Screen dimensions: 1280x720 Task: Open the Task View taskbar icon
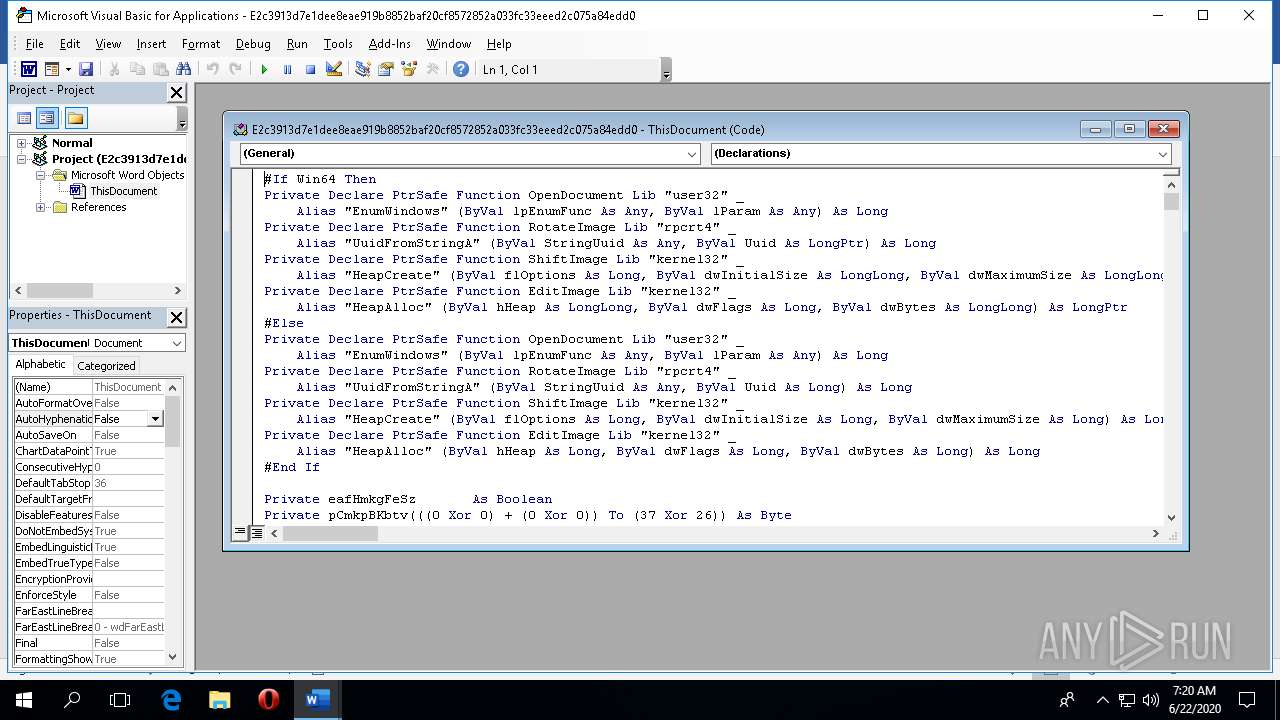pos(120,700)
